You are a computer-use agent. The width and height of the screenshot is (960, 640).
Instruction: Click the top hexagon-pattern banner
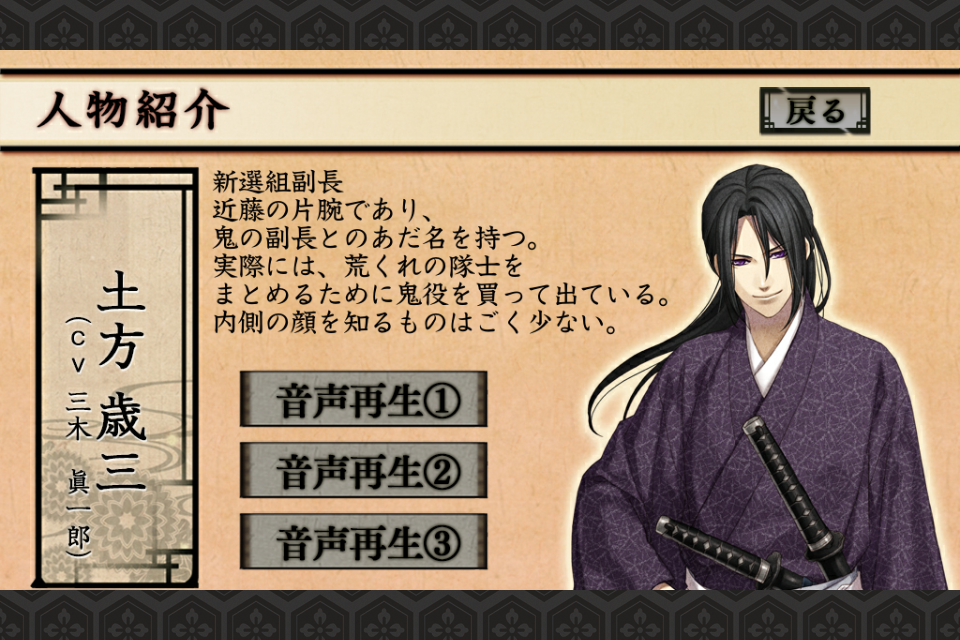tap(480, 24)
